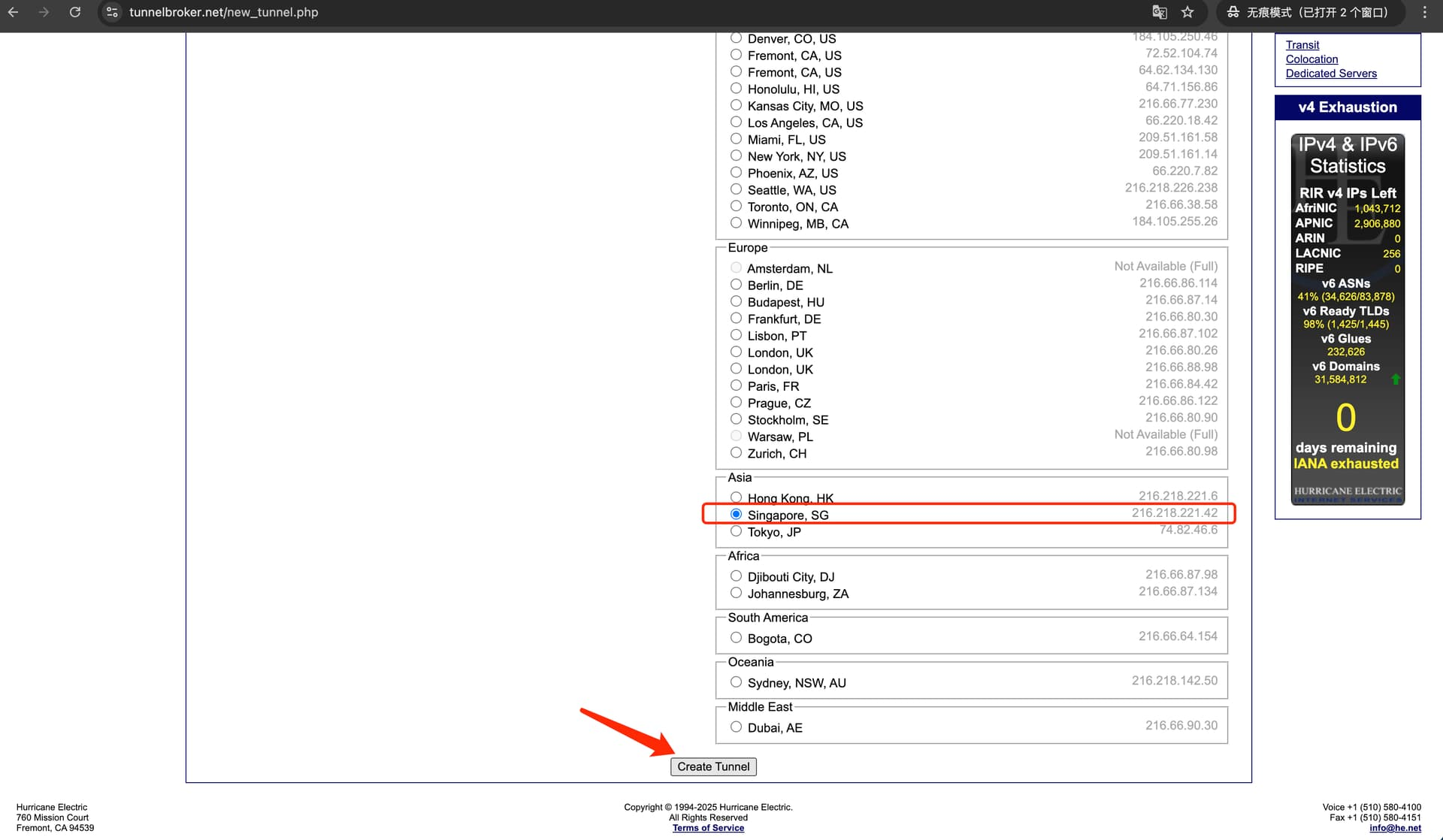Screen dimensions: 1443x840
Task: Click the browser back arrow
Action: pos(14,12)
